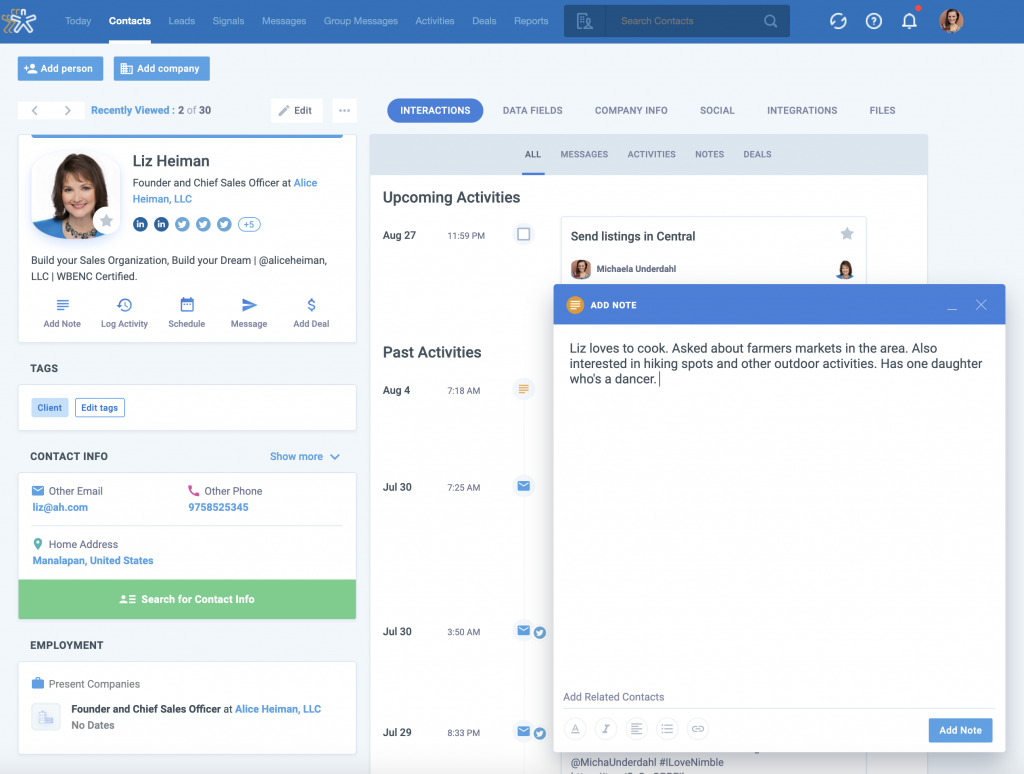
Task: Switch to the Data Fields tab
Action: pyautogui.click(x=532, y=110)
